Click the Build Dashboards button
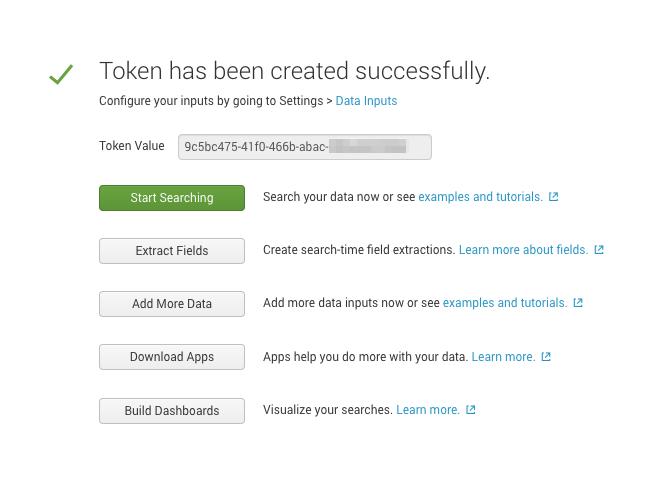The image size is (659, 484). click(172, 411)
